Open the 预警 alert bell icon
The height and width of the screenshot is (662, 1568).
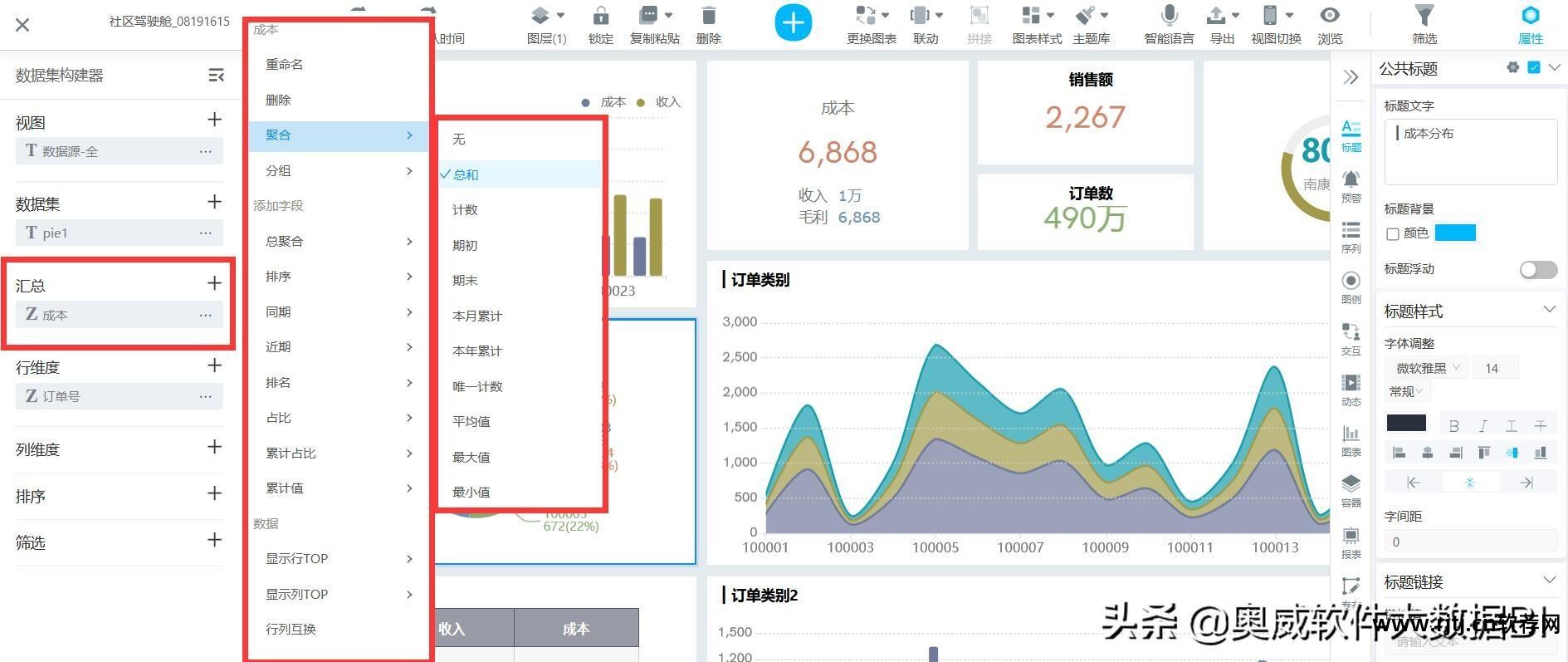coord(1351,186)
